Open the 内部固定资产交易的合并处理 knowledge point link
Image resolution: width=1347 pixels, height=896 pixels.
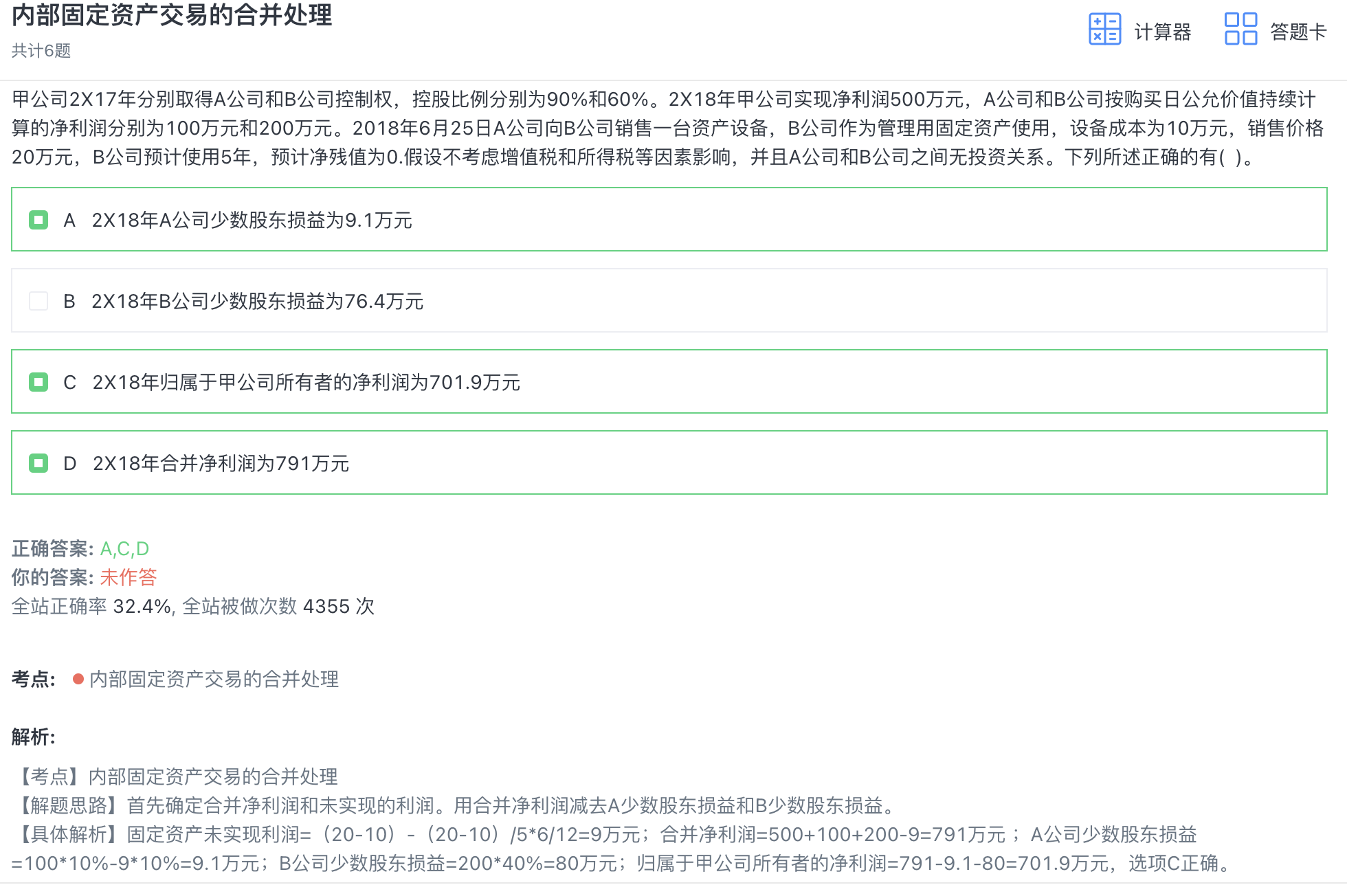click(214, 680)
